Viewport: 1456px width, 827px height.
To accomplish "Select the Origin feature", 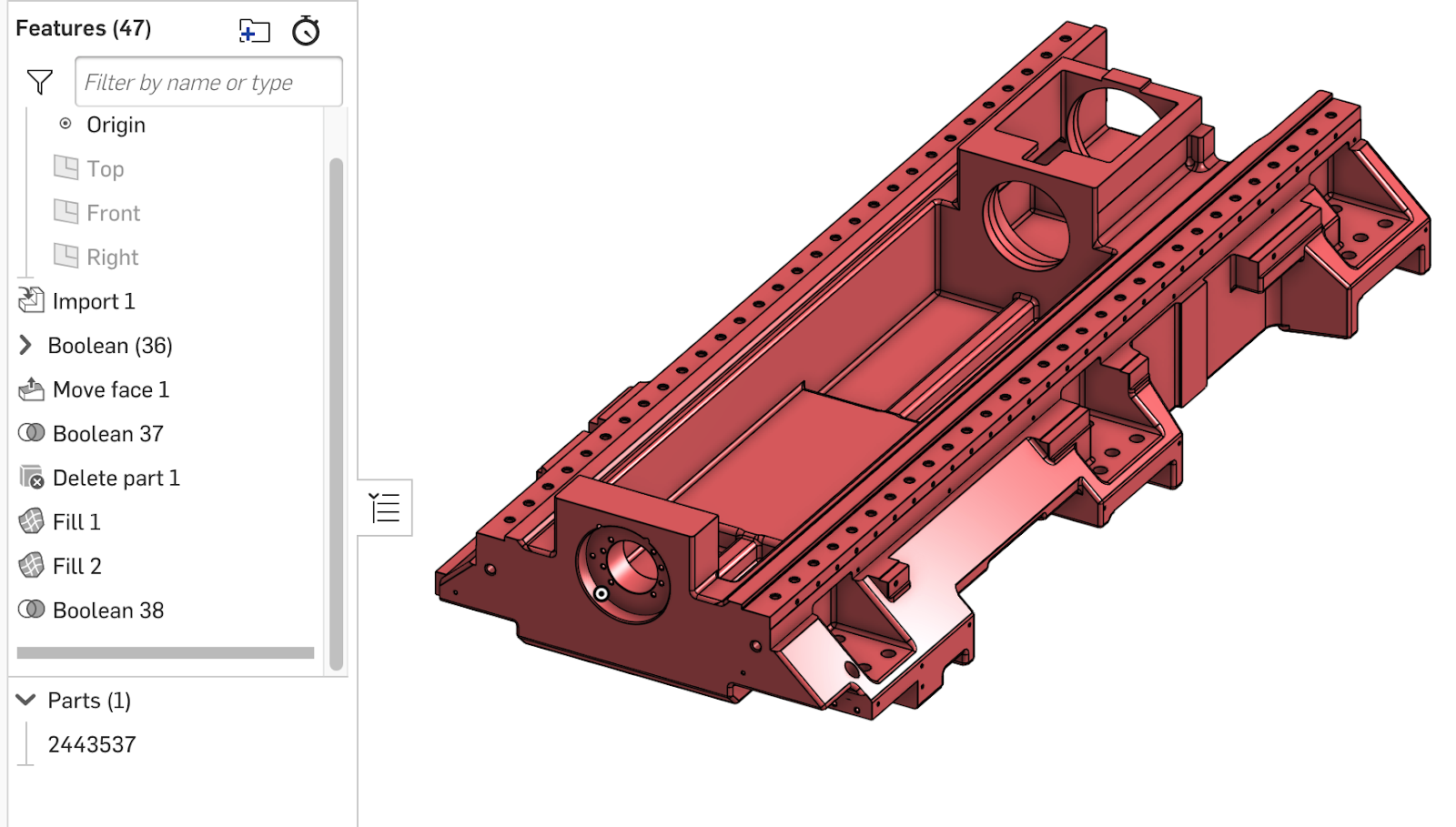I will point(115,125).
